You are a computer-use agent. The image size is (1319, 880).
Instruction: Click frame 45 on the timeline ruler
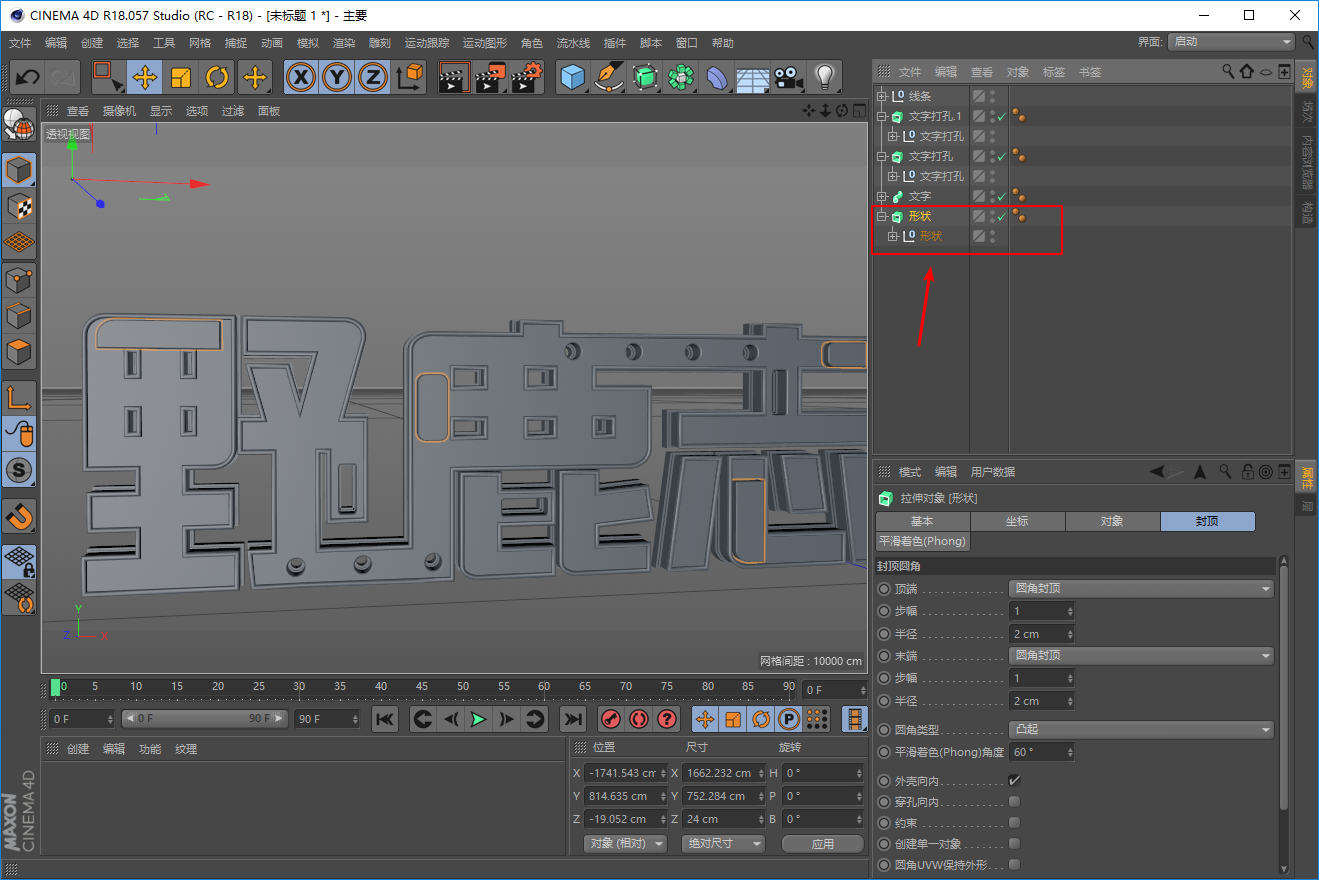click(422, 687)
